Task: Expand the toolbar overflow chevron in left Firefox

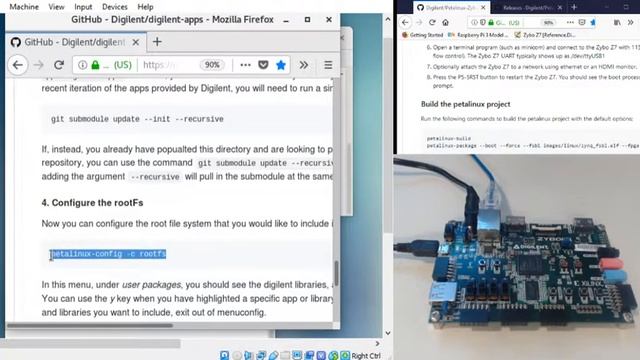Action: coord(304,65)
